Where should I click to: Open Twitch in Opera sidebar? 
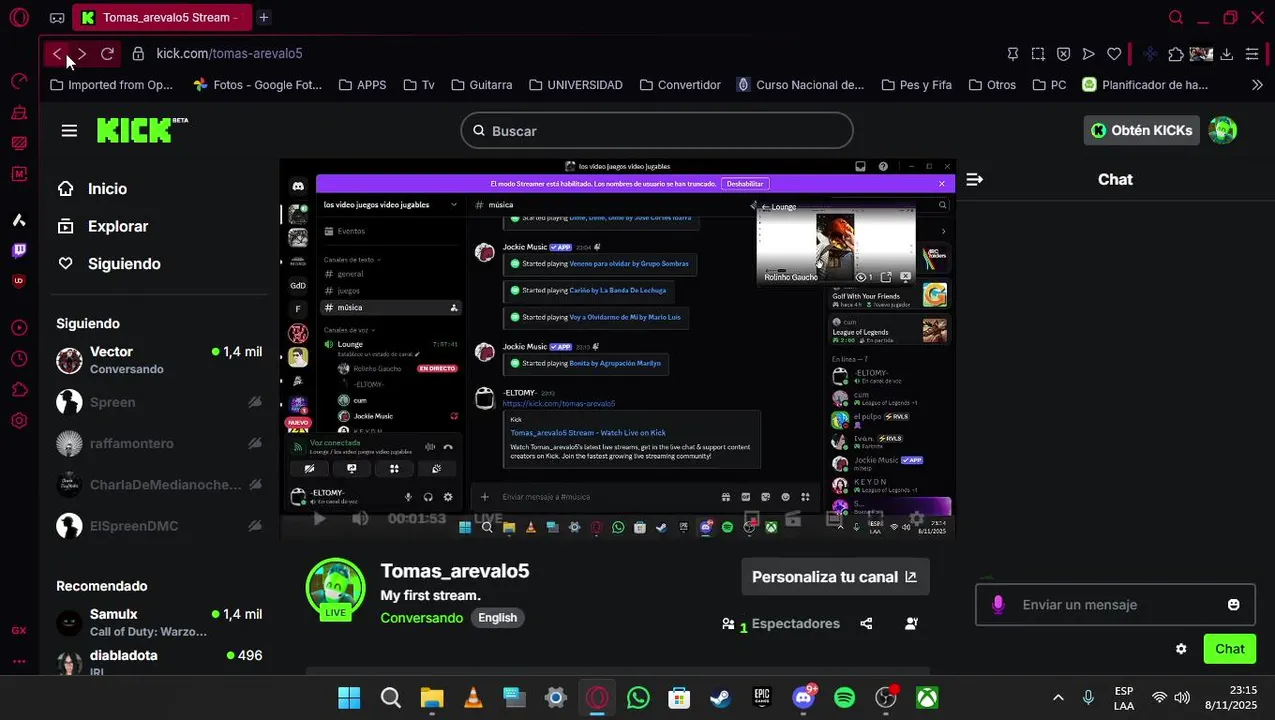click(19, 250)
